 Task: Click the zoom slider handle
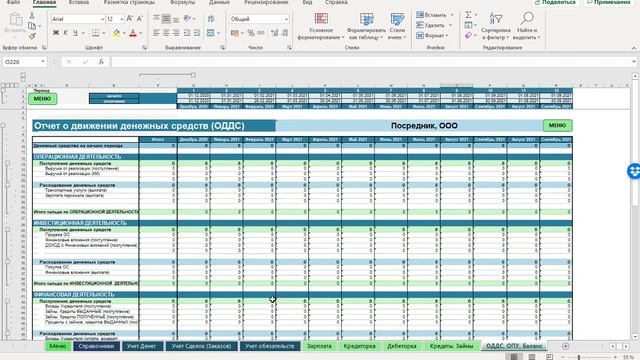pos(578,357)
